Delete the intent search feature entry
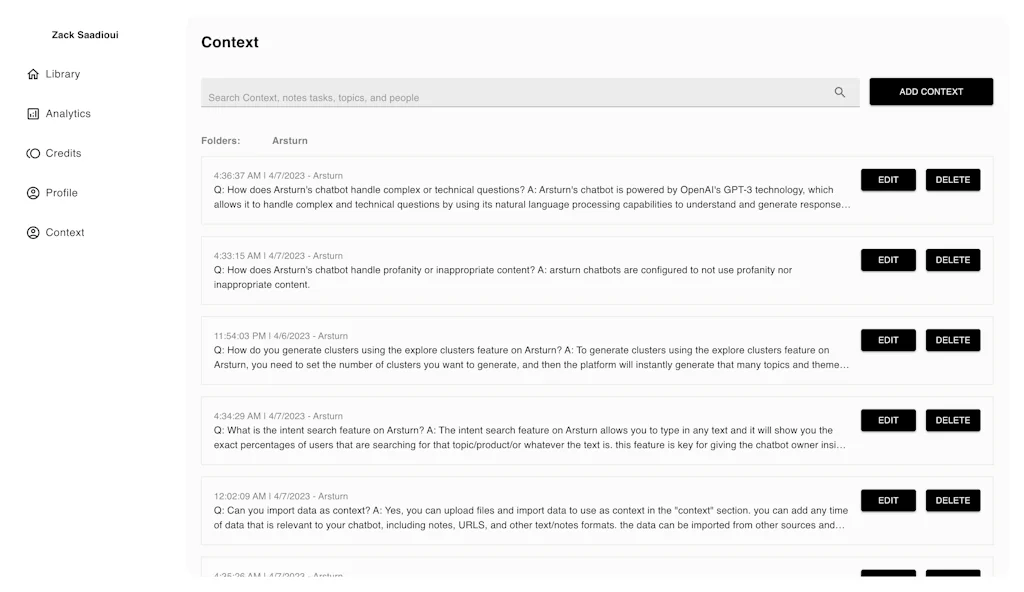 coord(952,420)
